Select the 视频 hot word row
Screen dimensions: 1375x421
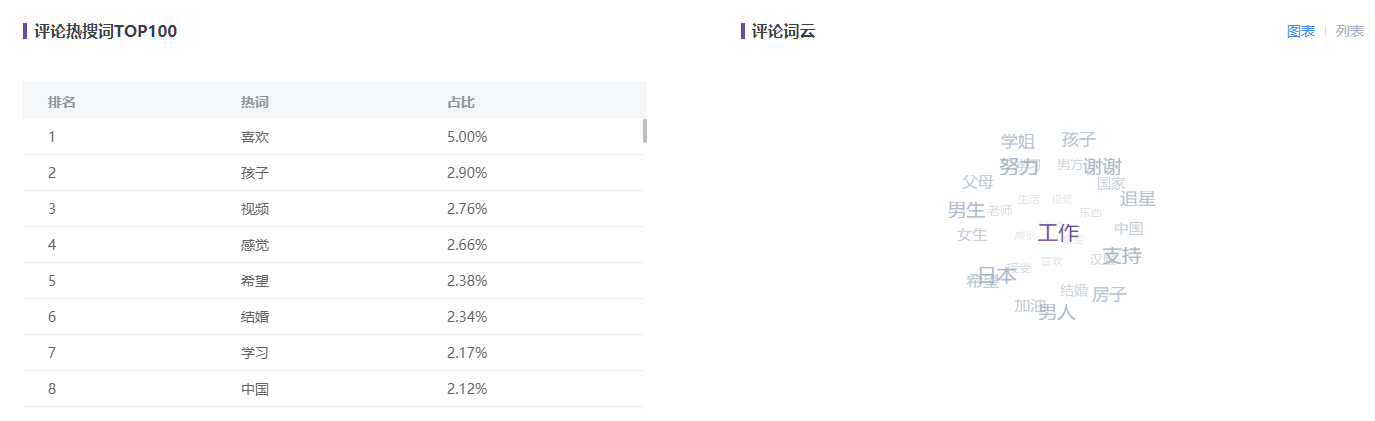click(x=333, y=209)
